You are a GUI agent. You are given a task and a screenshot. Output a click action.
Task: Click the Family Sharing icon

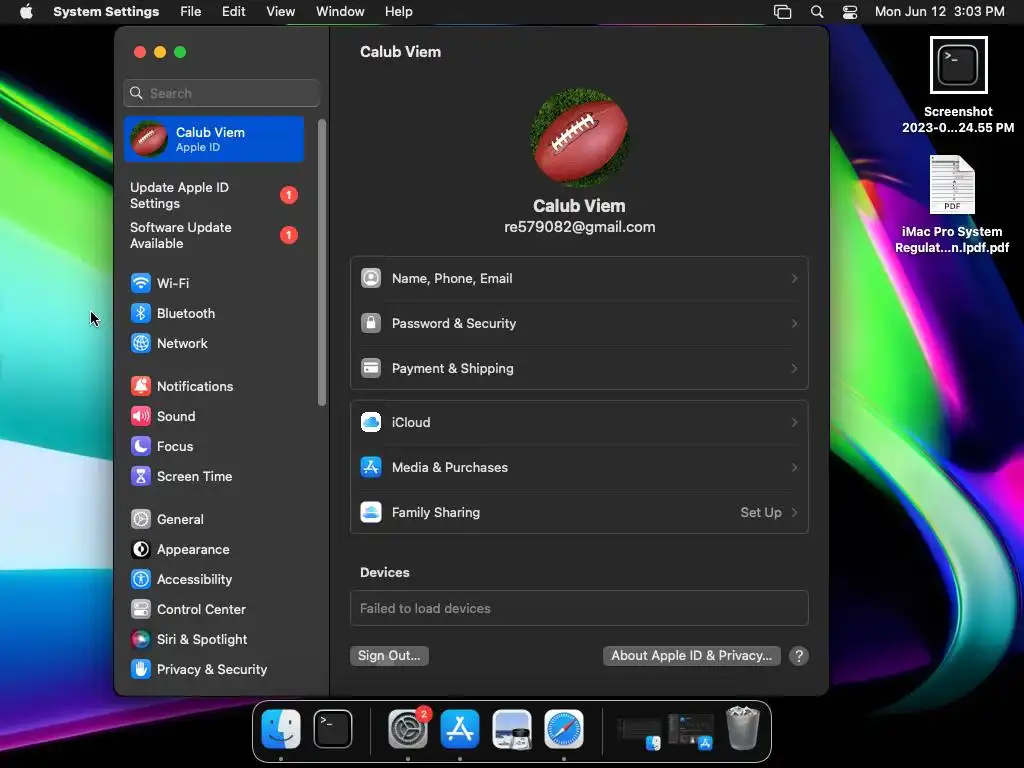pos(371,512)
